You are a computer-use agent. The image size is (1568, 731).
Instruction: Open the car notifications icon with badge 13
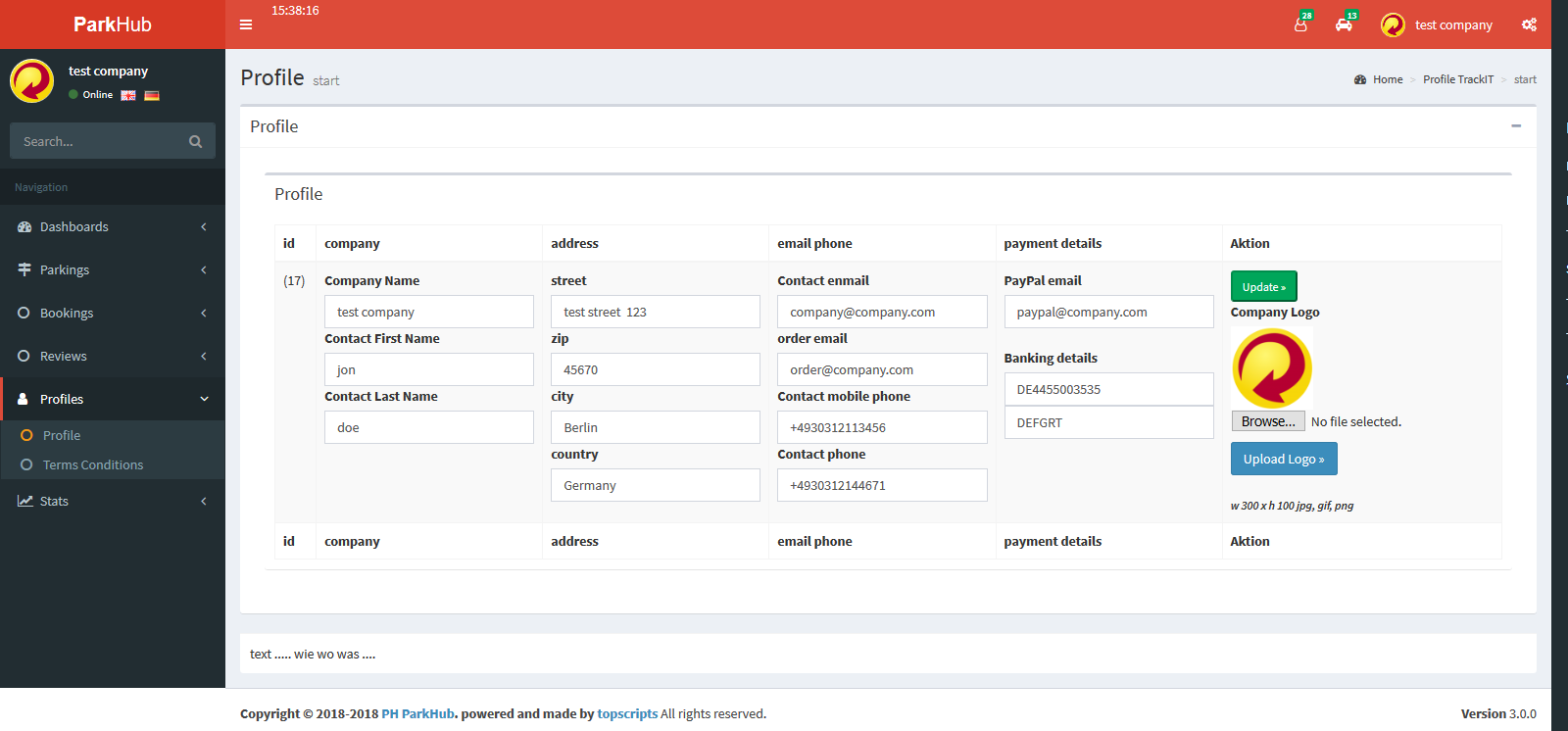tap(1344, 24)
